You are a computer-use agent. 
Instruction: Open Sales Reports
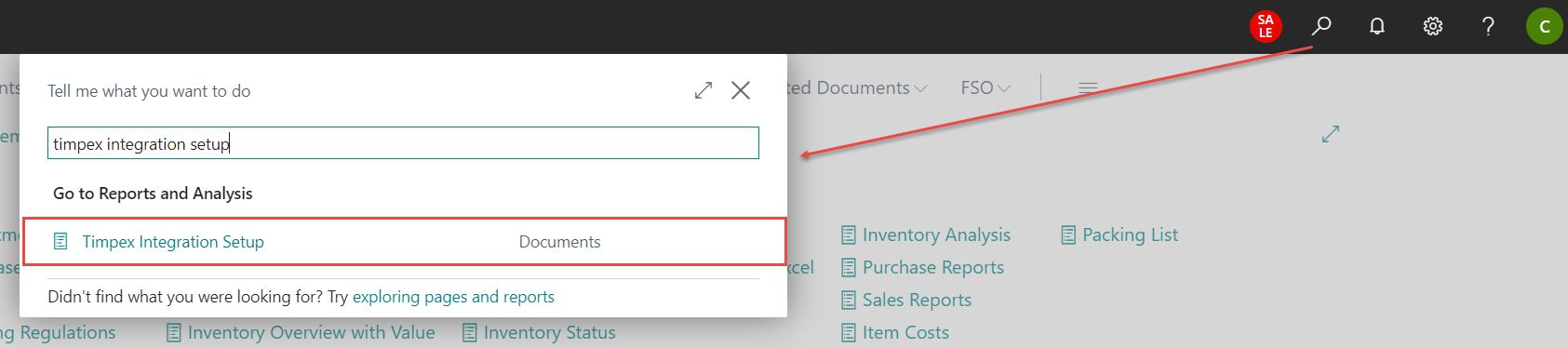pyautogui.click(x=906, y=300)
